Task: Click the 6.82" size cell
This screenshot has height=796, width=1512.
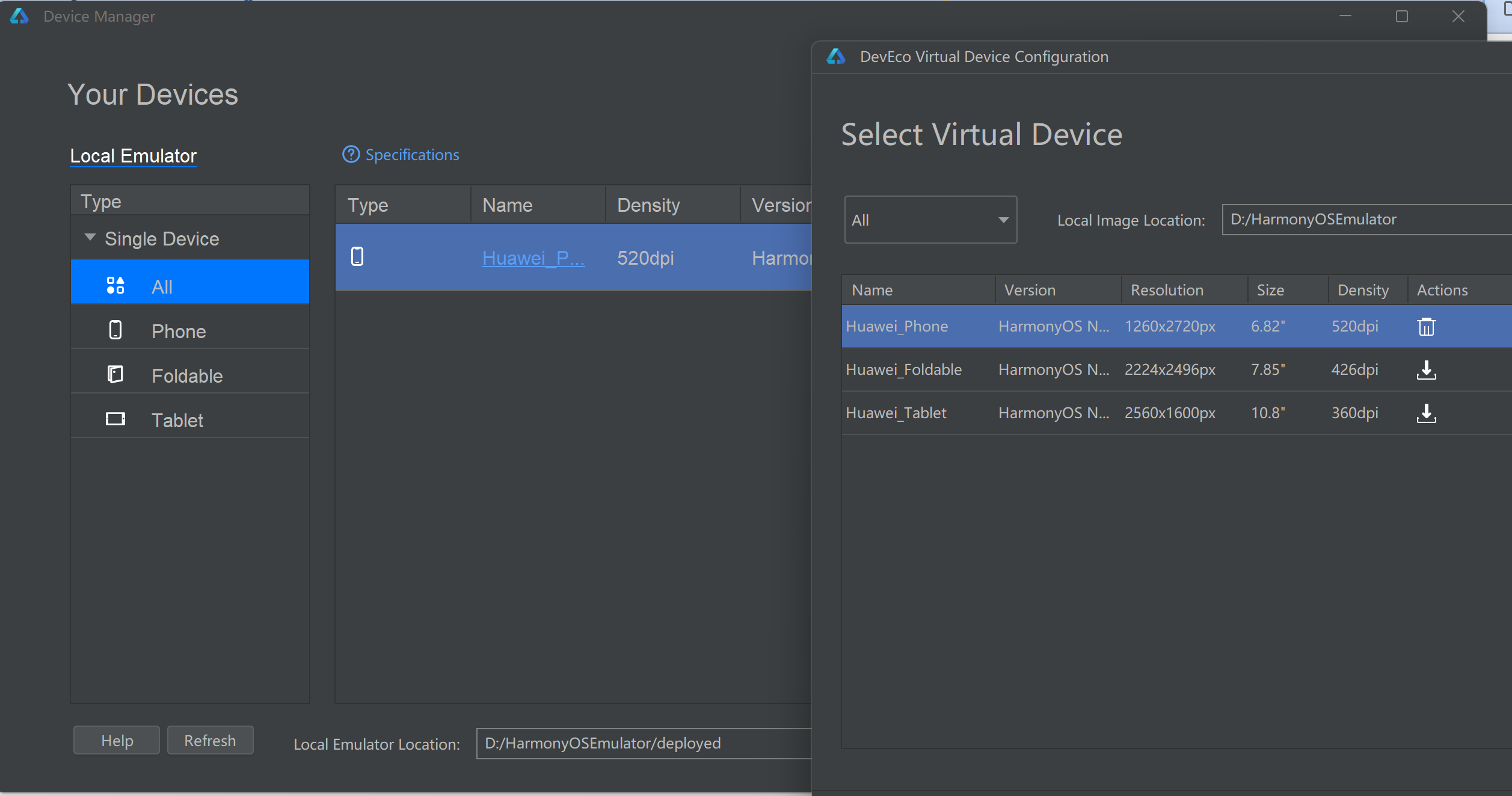Action: point(1268,326)
